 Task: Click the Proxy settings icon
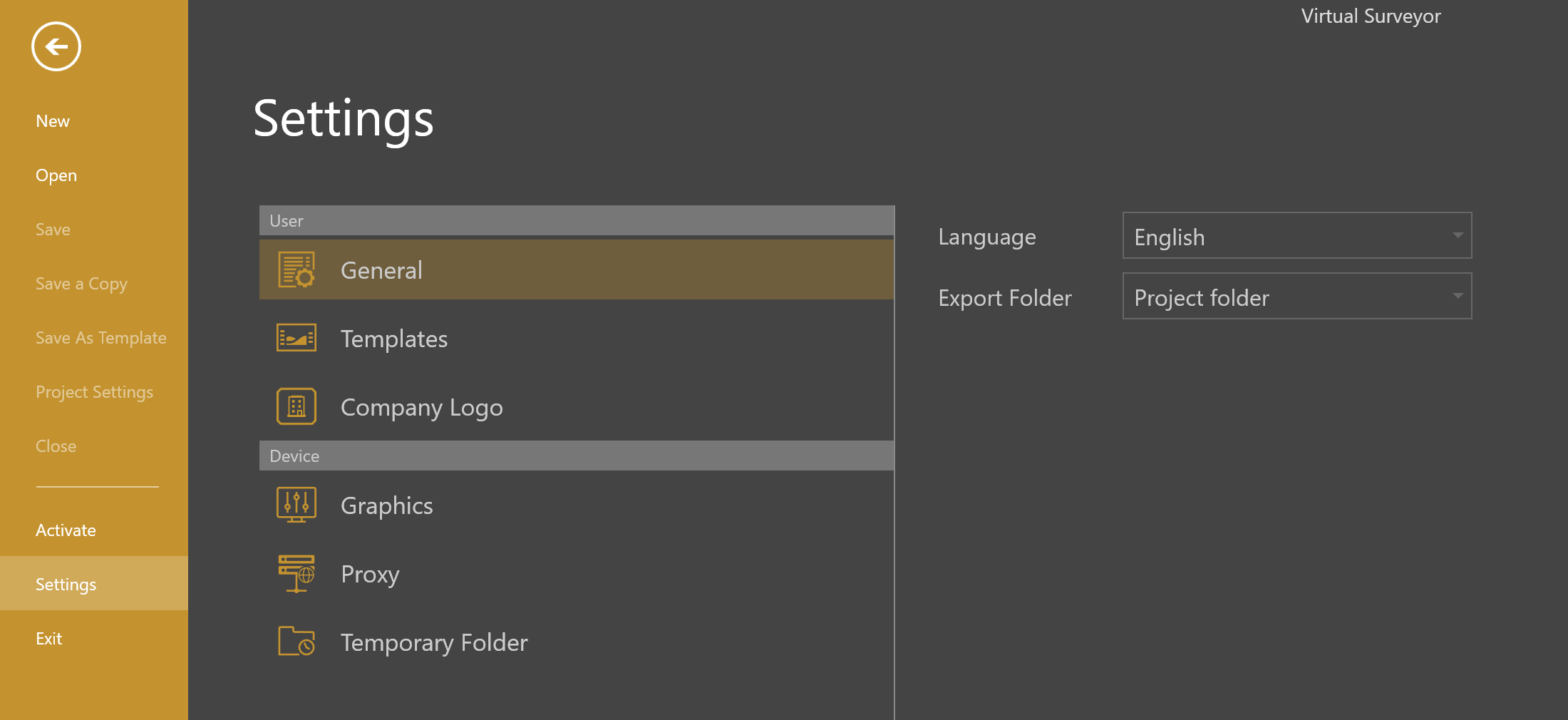[296, 573]
